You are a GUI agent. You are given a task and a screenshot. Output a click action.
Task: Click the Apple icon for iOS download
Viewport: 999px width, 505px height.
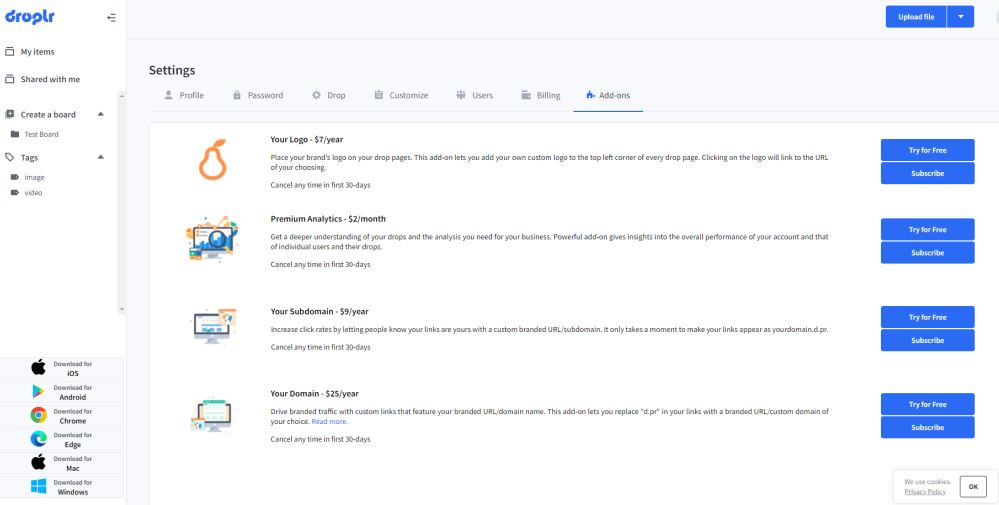click(x=38, y=367)
